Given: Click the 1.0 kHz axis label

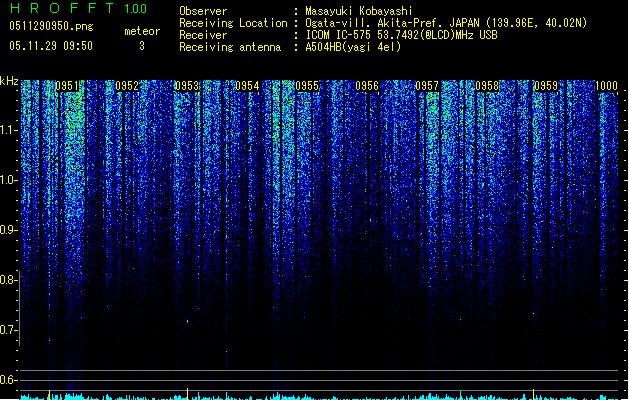Looking at the screenshot, I should click(x=8, y=180).
